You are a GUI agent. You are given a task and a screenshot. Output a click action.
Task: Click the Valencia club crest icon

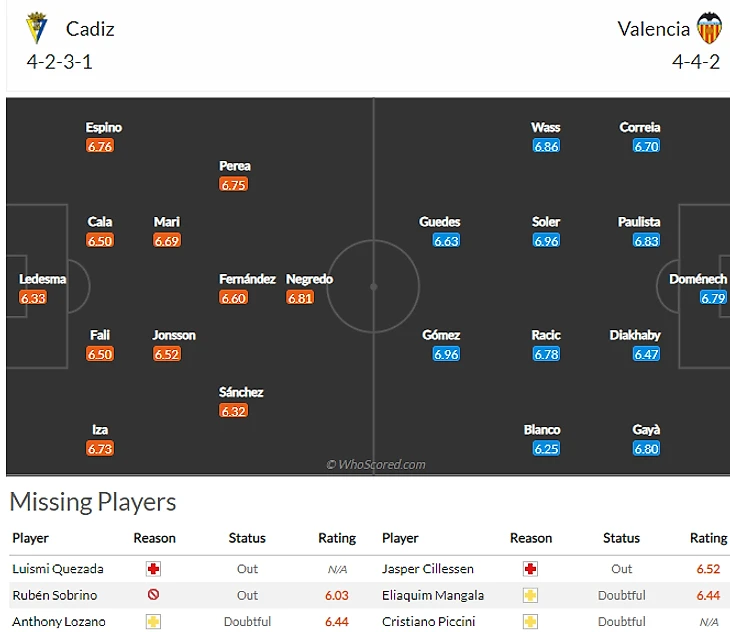pos(709,28)
